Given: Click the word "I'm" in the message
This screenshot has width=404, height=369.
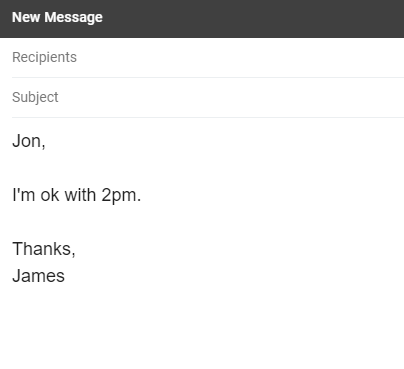Looking at the screenshot, I should tap(23, 194).
